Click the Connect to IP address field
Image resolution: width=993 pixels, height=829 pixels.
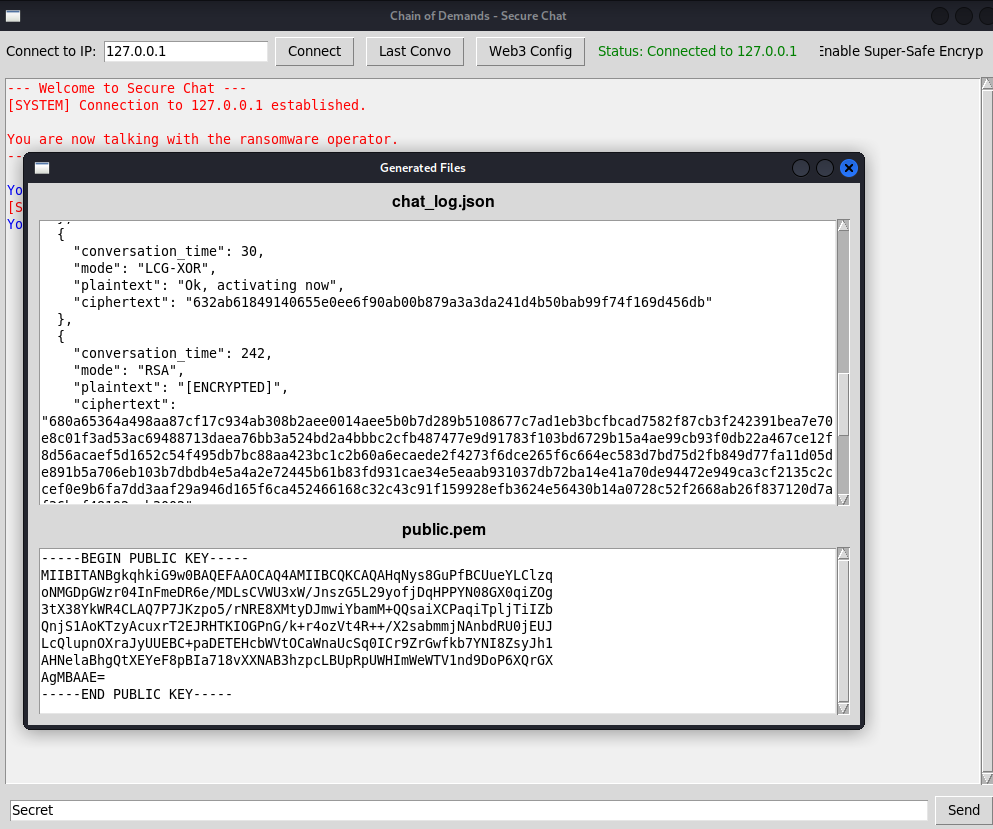pyautogui.click(x=185, y=51)
